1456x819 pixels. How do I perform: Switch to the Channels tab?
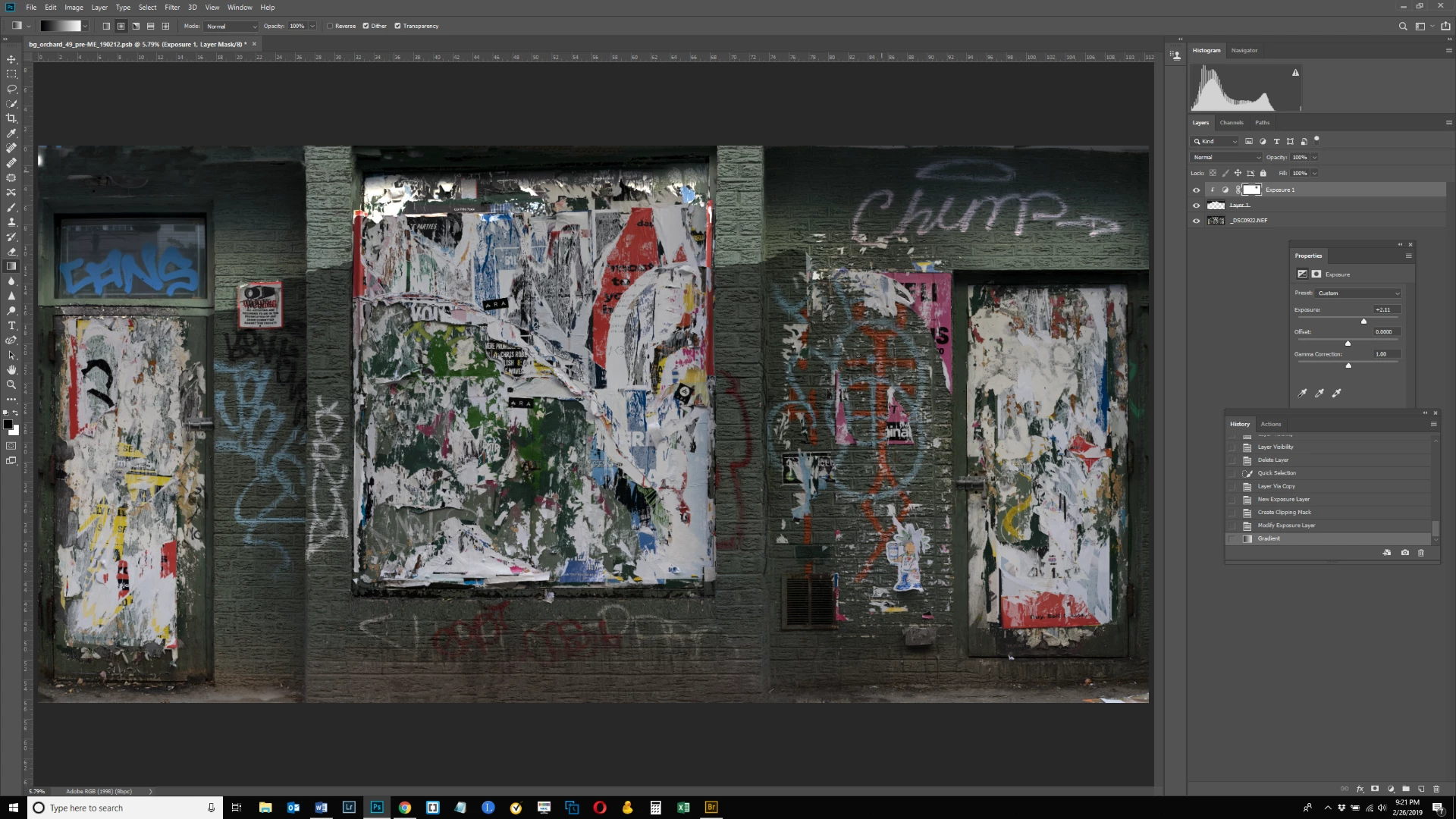(x=1231, y=122)
